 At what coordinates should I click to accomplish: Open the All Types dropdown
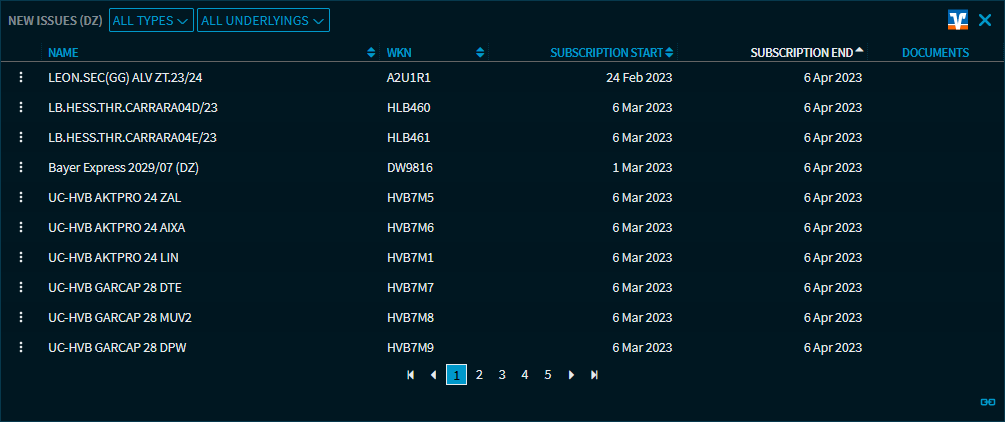coord(151,20)
